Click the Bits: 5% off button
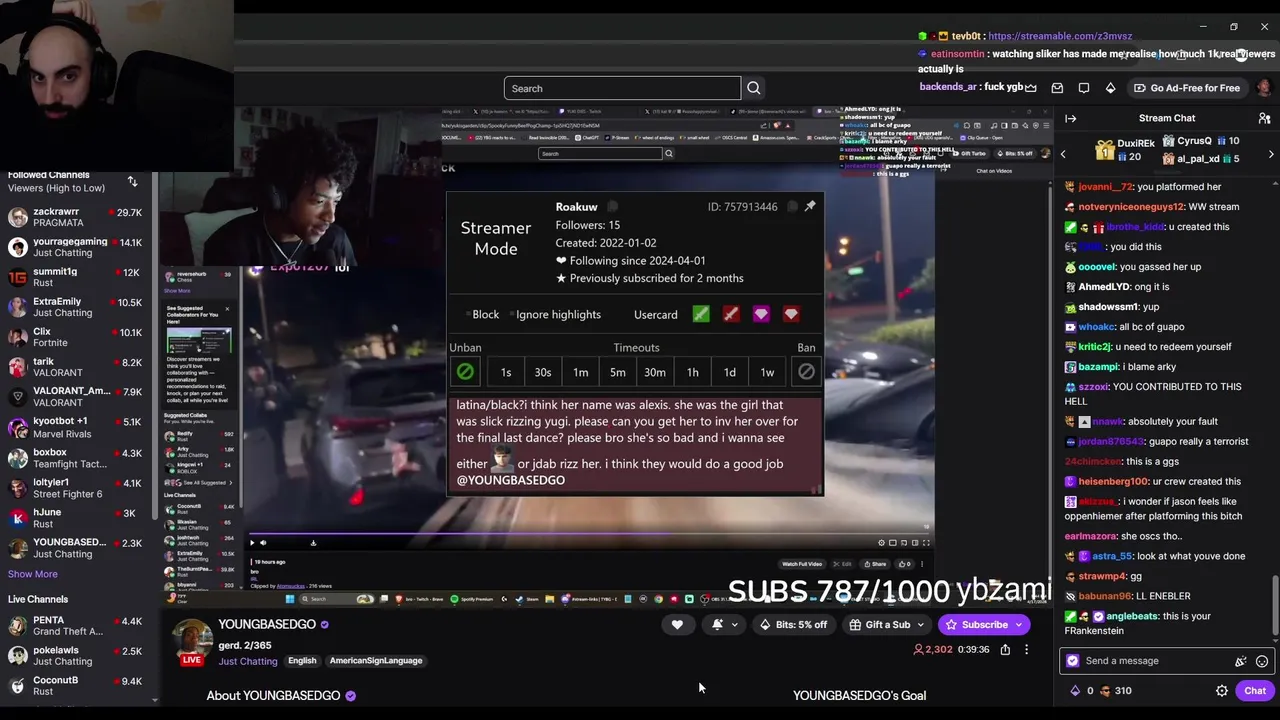 [794, 625]
